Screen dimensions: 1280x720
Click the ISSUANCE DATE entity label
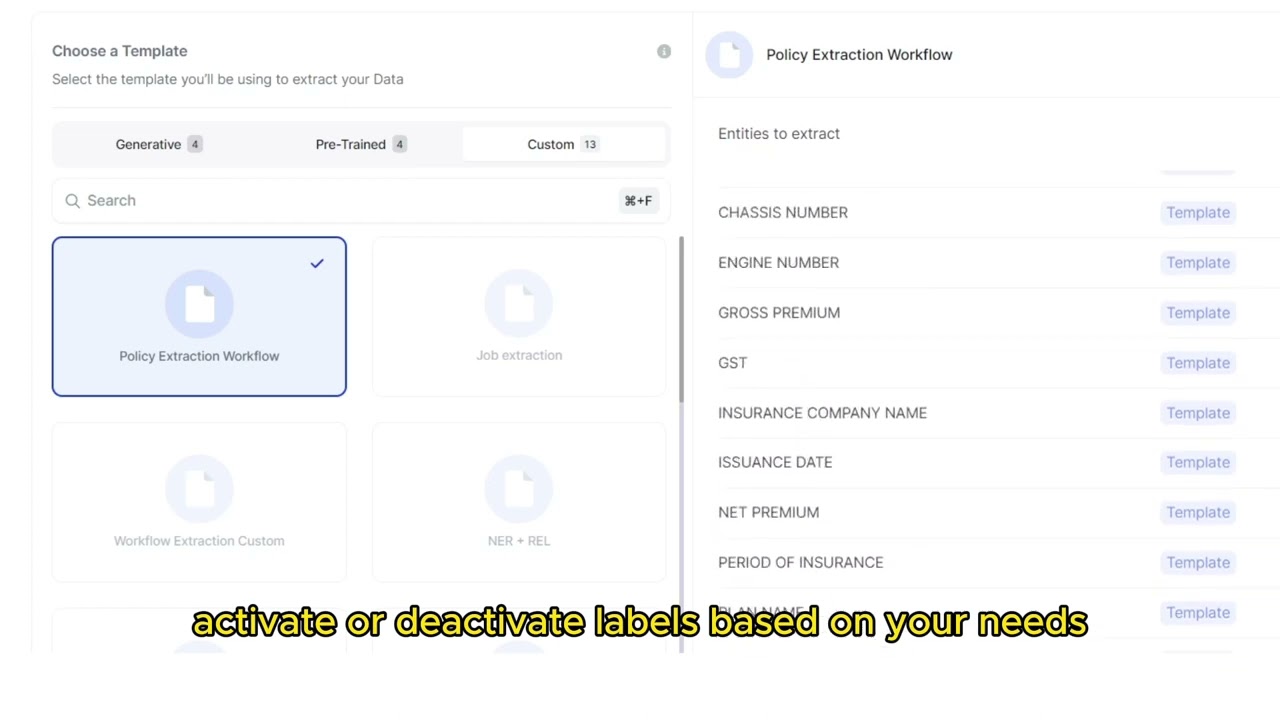[775, 462]
